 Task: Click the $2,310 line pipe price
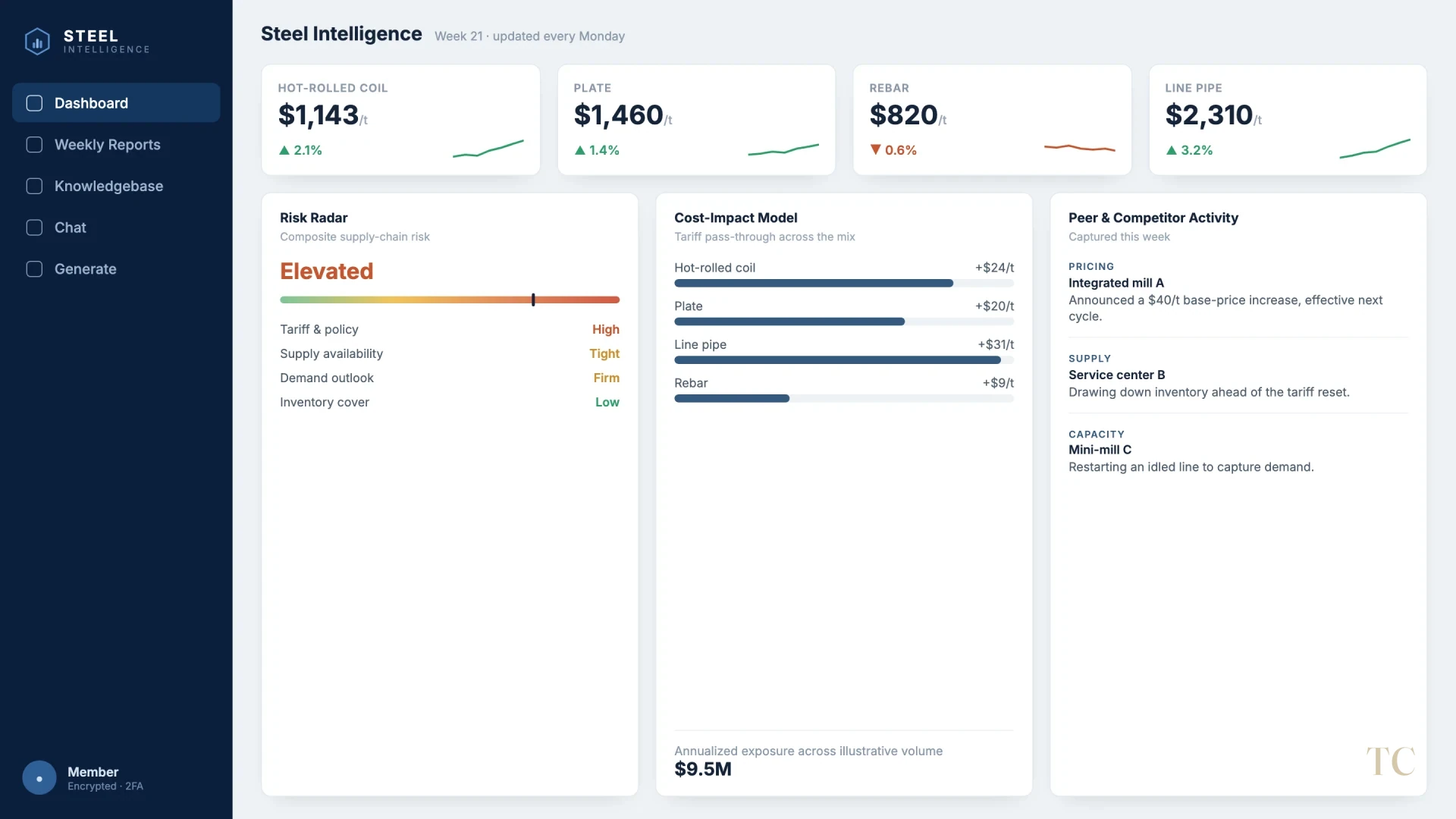coord(1210,115)
